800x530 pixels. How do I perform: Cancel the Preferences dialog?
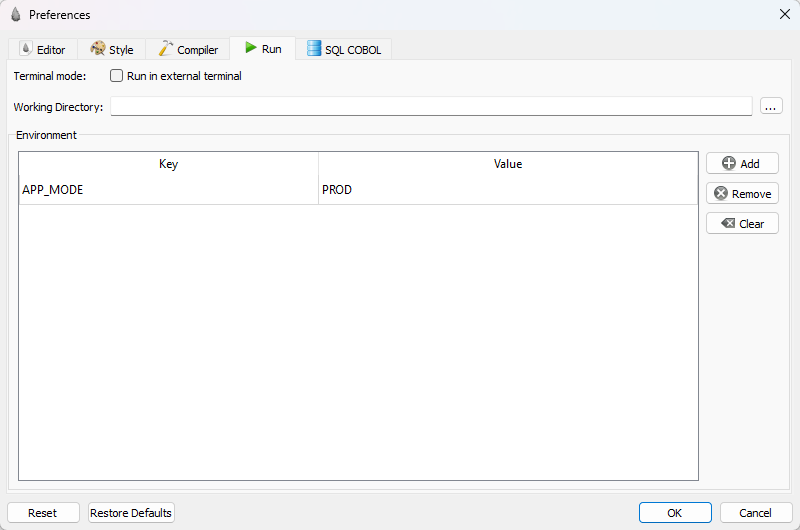tap(756, 513)
